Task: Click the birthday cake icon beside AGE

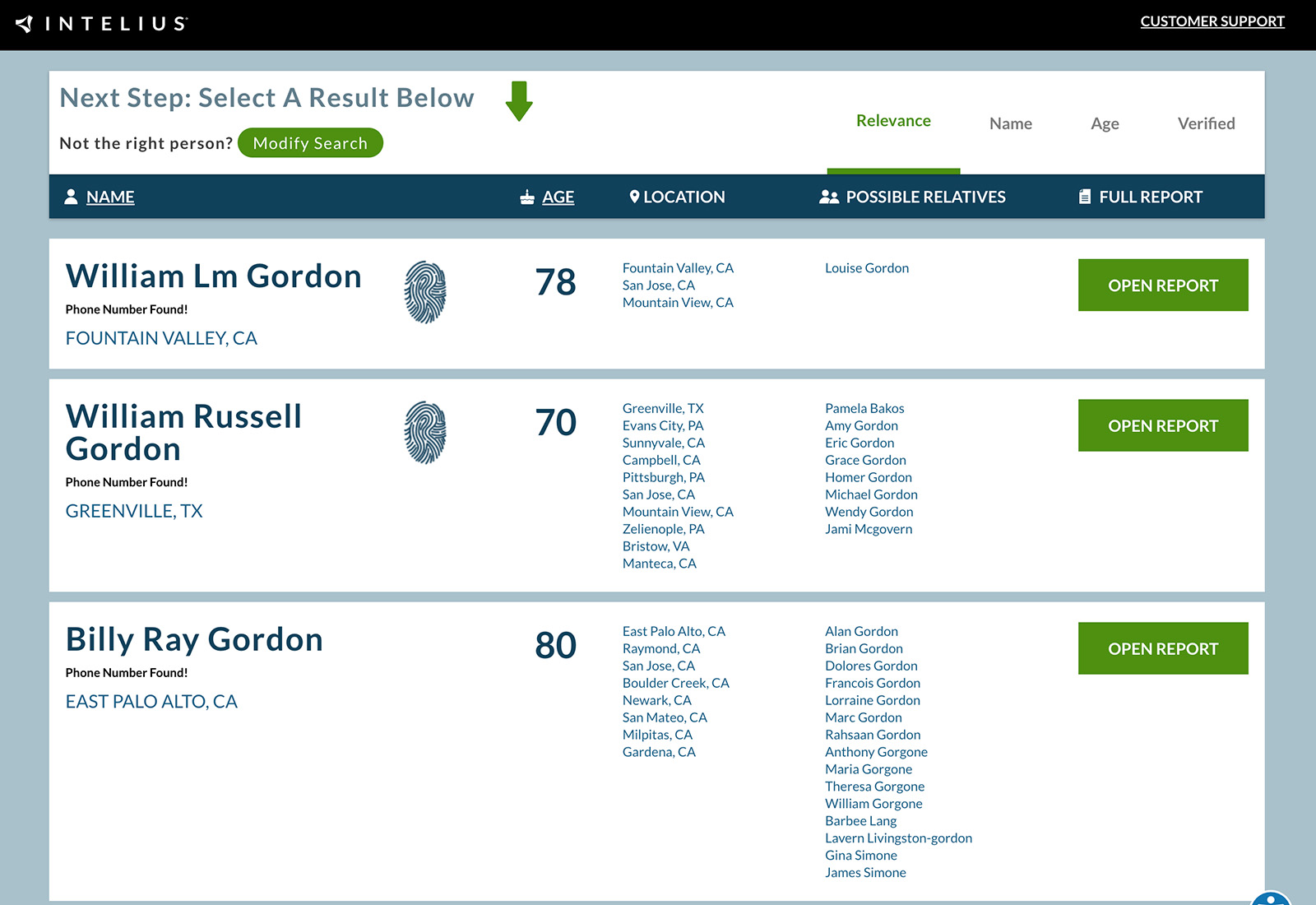Action: tap(527, 197)
